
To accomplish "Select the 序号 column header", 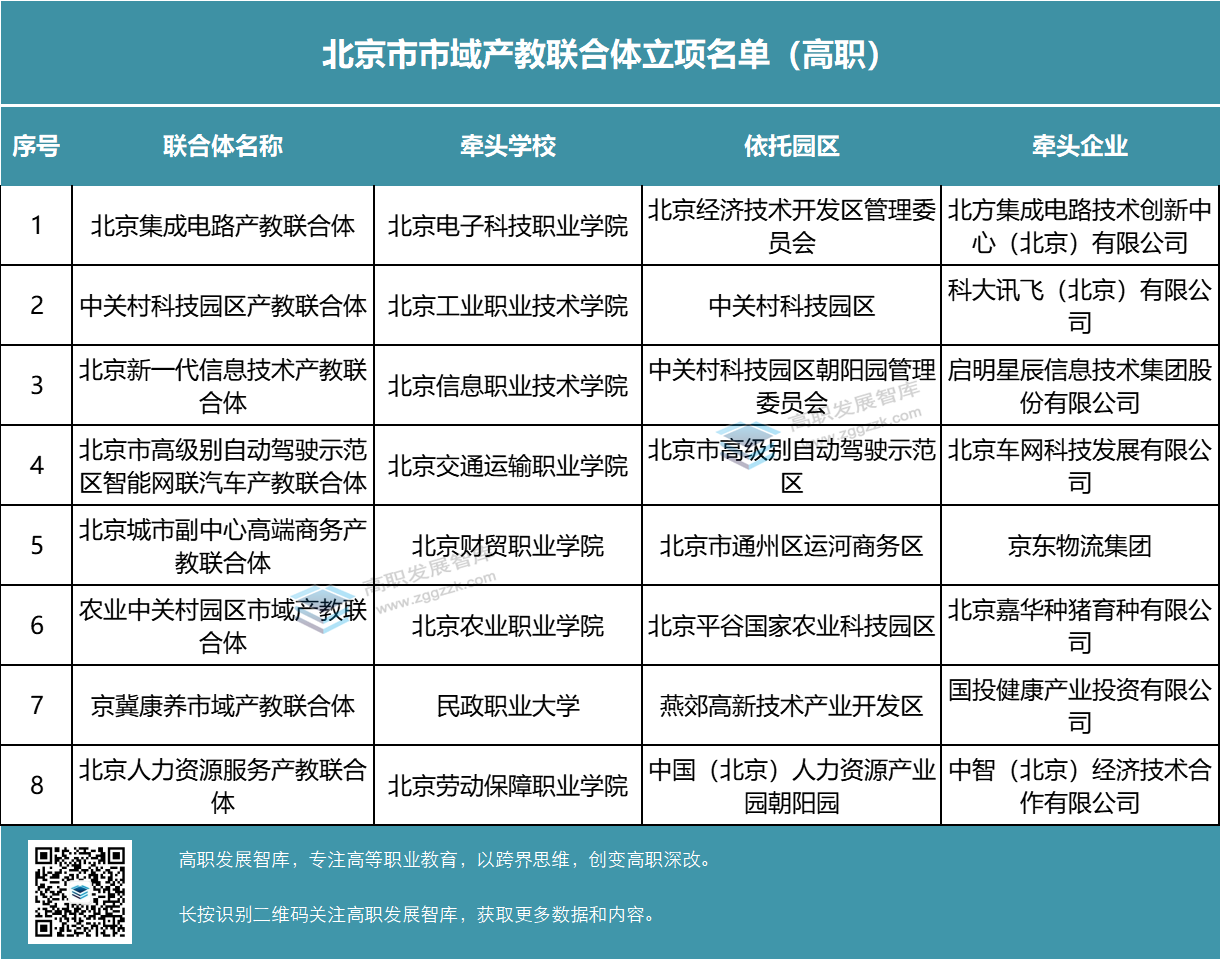I will click(36, 146).
